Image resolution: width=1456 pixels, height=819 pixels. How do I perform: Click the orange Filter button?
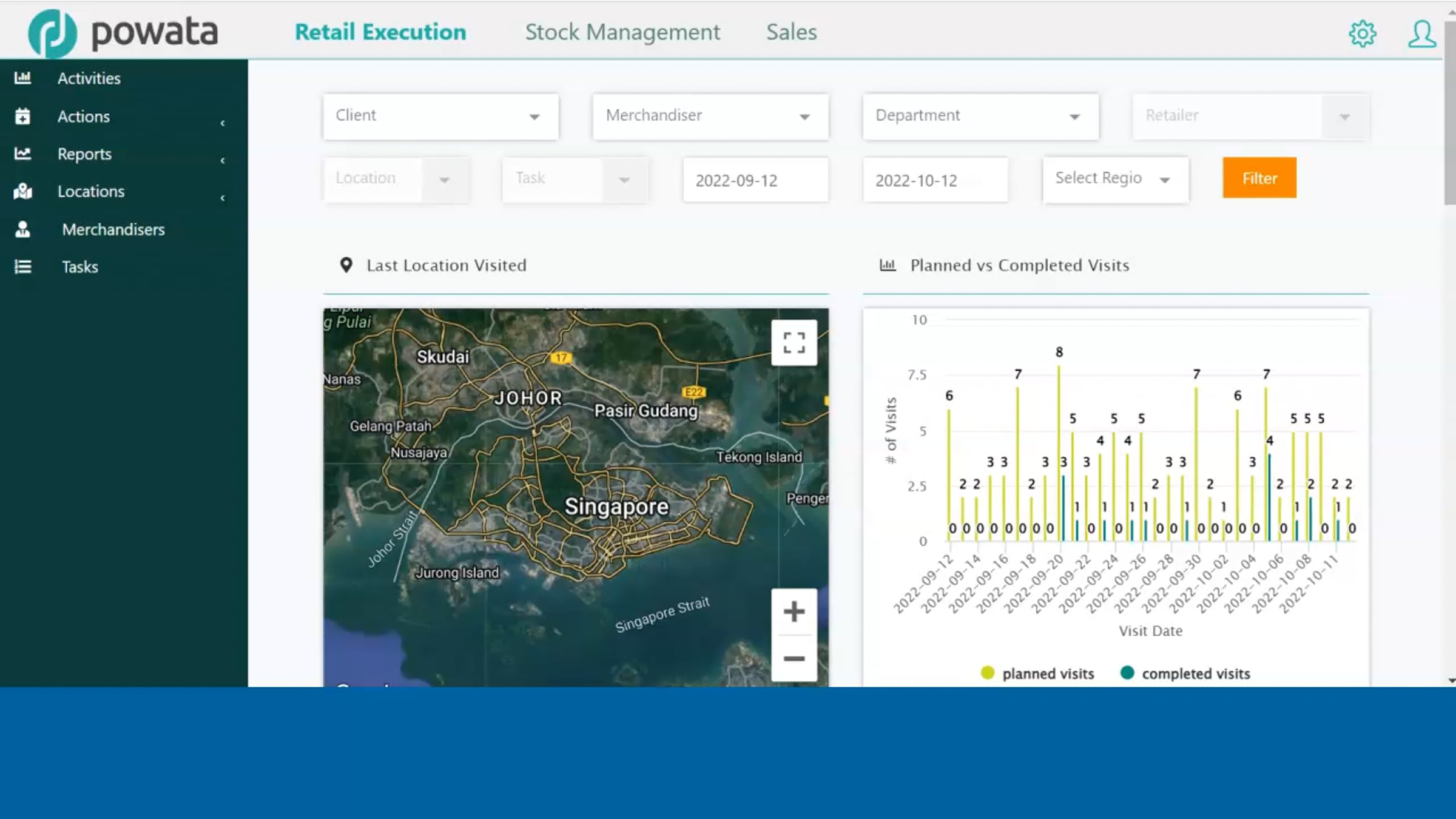tap(1259, 178)
